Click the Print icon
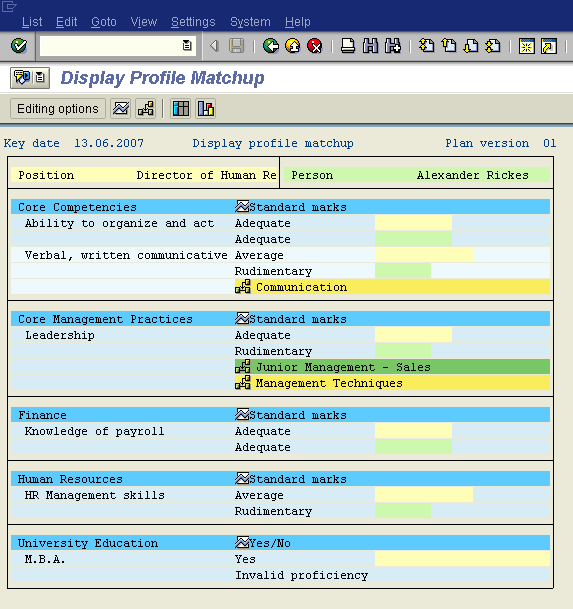This screenshot has height=609, width=573. pos(348,46)
